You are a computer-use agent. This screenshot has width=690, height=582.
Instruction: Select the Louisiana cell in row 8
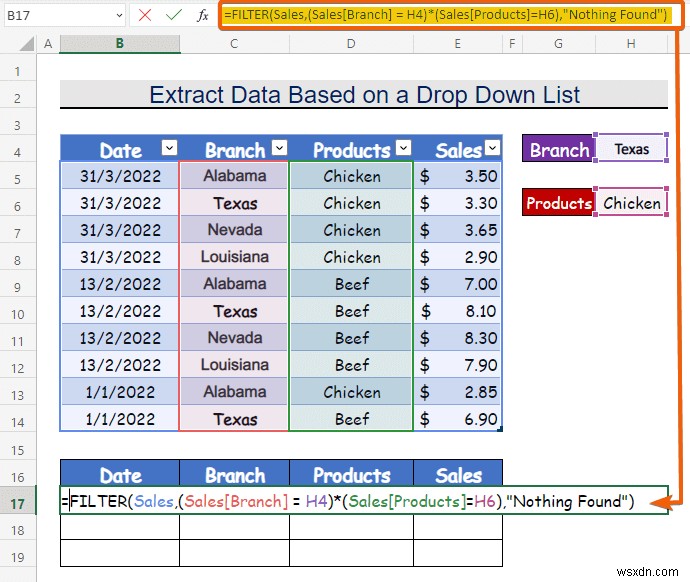click(234, 257)
